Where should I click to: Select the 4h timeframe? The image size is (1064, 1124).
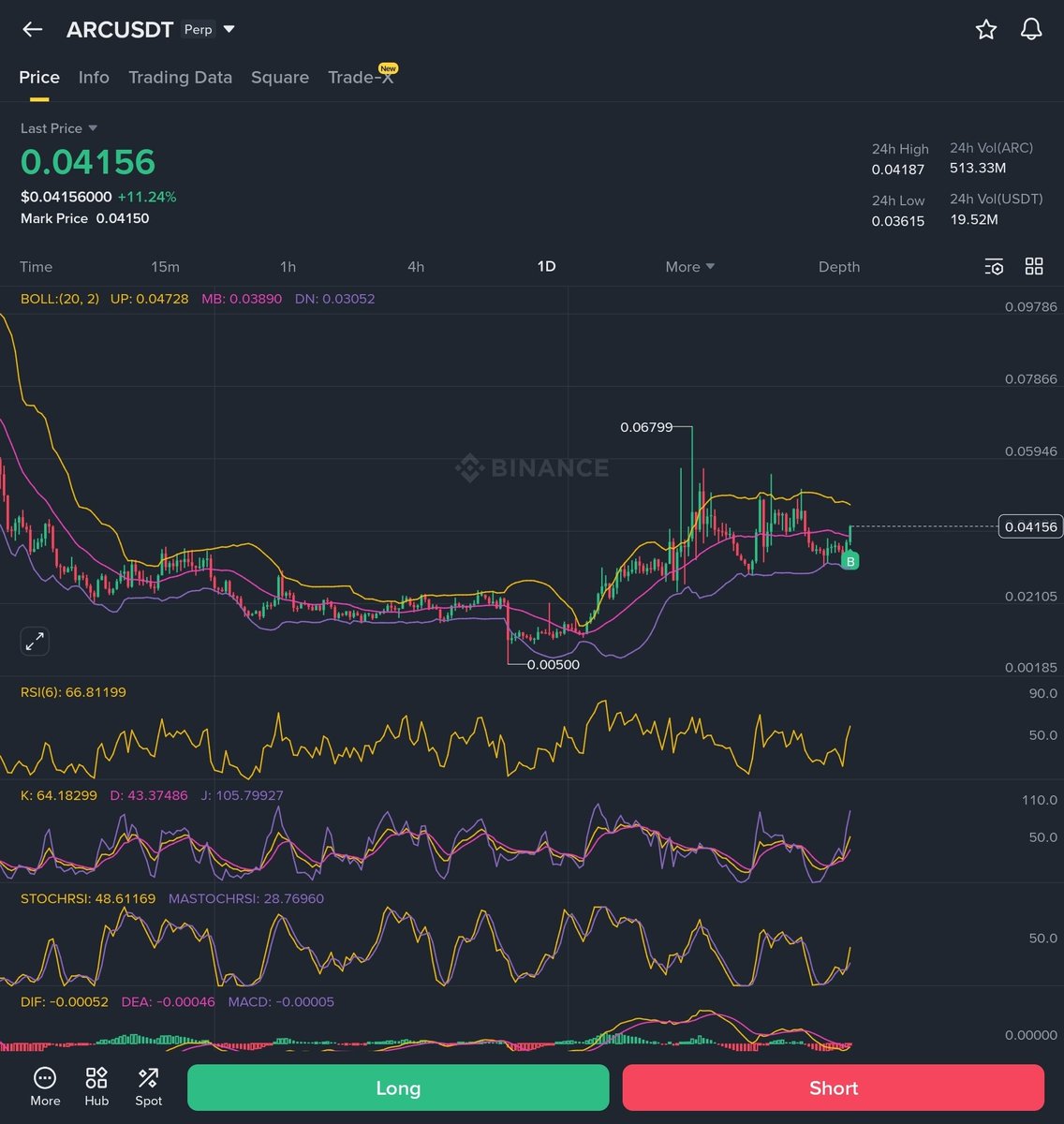(416, 267)
